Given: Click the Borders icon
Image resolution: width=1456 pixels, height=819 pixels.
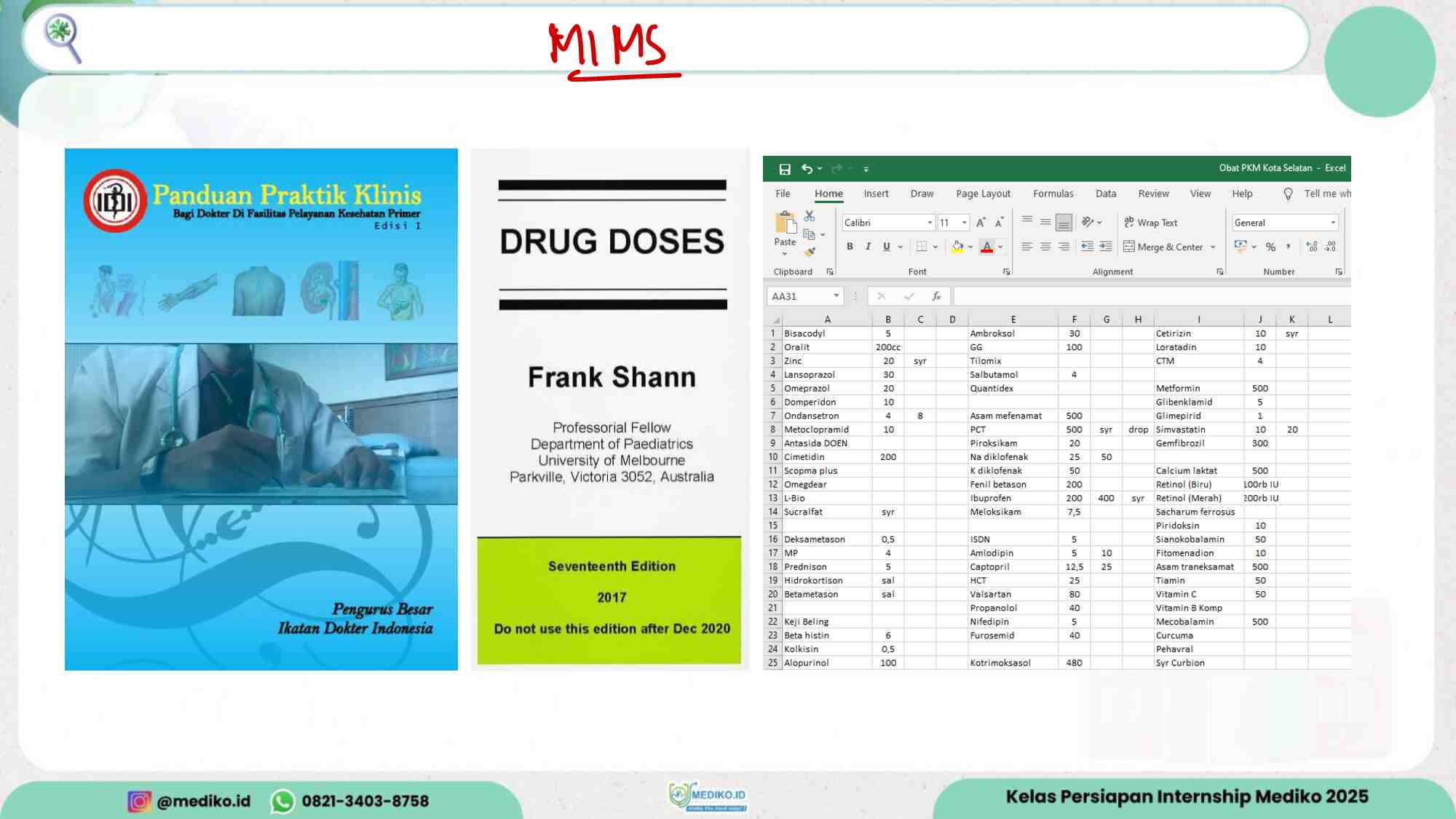Looking at the screenshot, I should click(x=922, y=247).
